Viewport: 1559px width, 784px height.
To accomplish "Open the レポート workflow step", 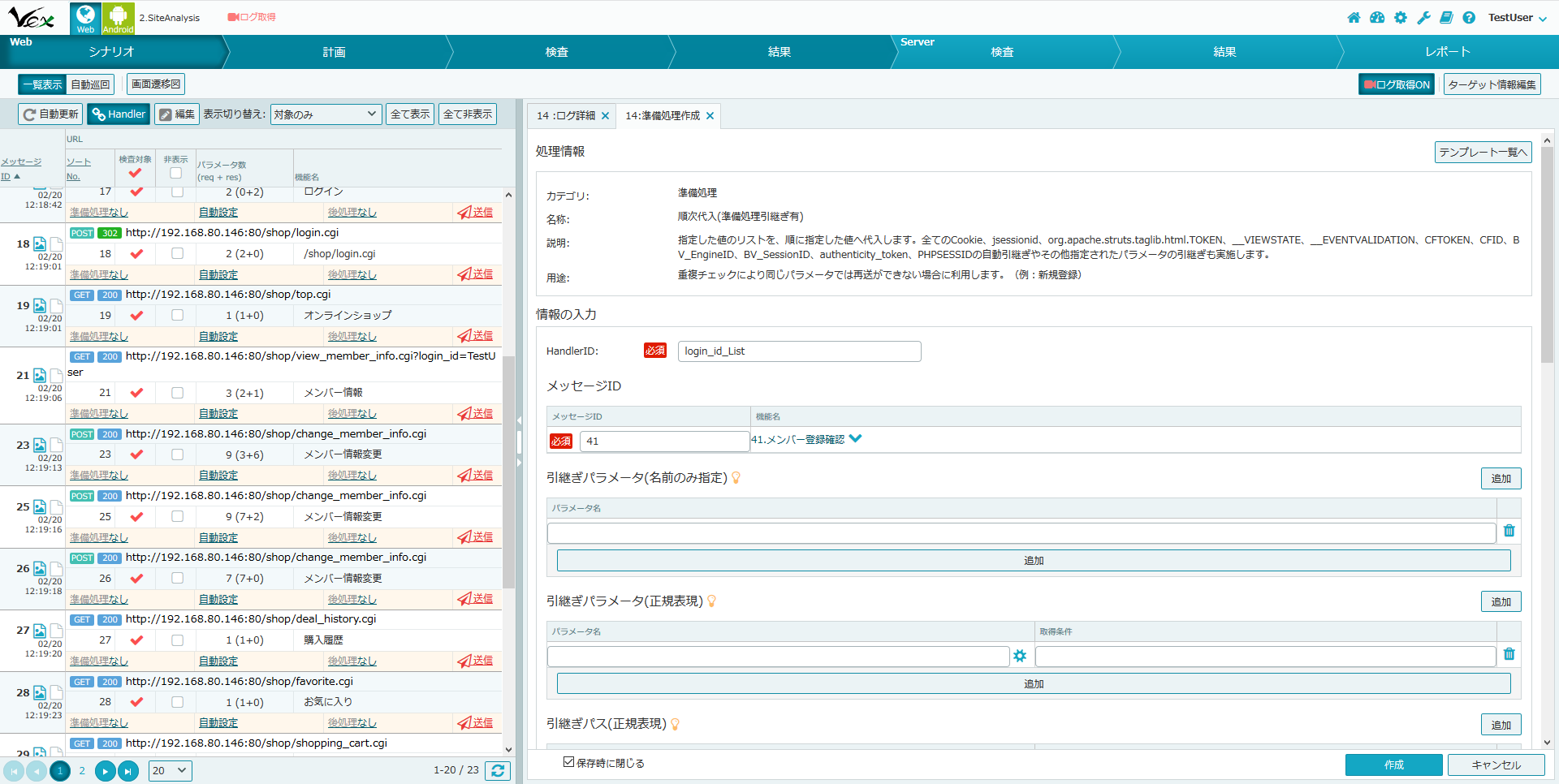I will (1447, 52).
